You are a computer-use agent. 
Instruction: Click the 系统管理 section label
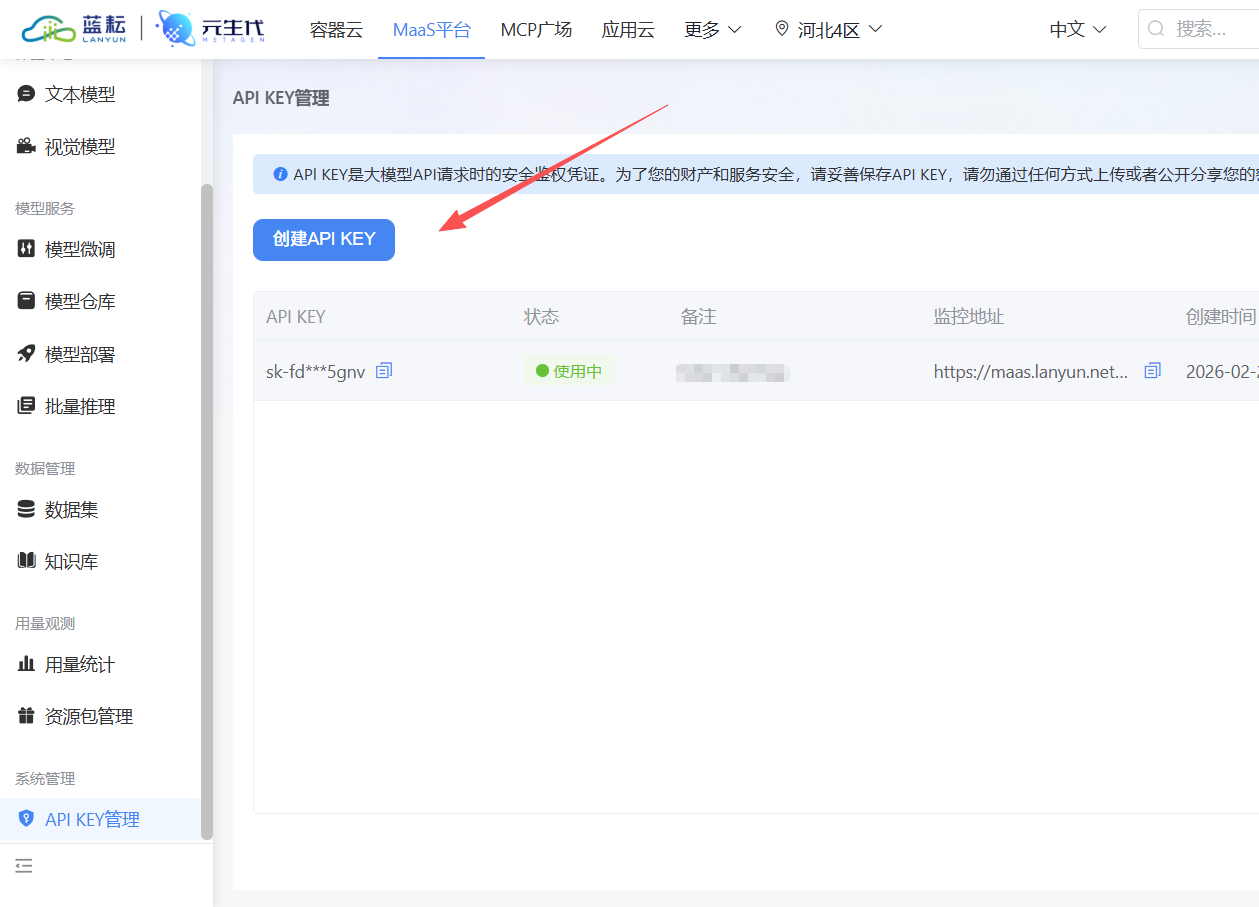(45, 778)
